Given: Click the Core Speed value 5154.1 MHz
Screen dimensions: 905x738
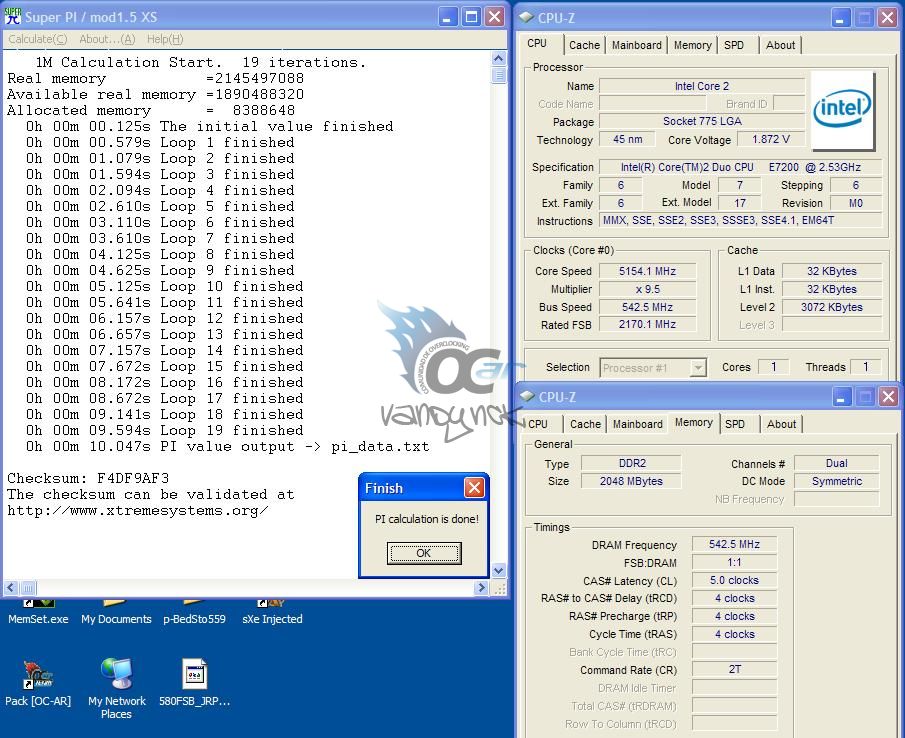Looking at the screenshot, I should tap(648, 271).
